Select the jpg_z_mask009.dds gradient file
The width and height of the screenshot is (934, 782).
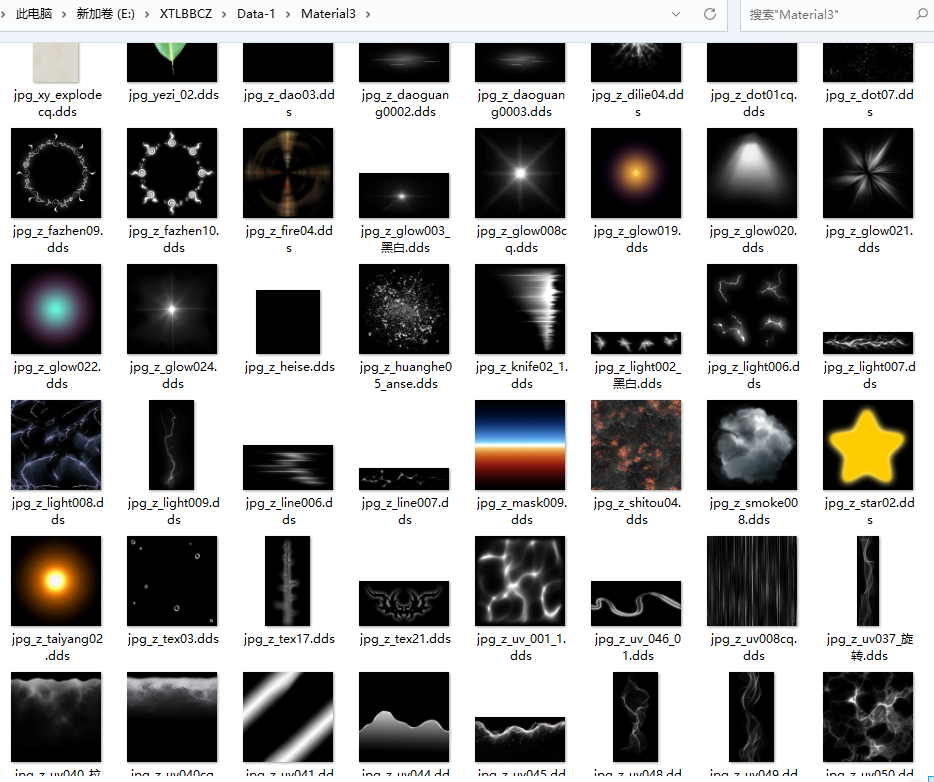click(520, 445)
